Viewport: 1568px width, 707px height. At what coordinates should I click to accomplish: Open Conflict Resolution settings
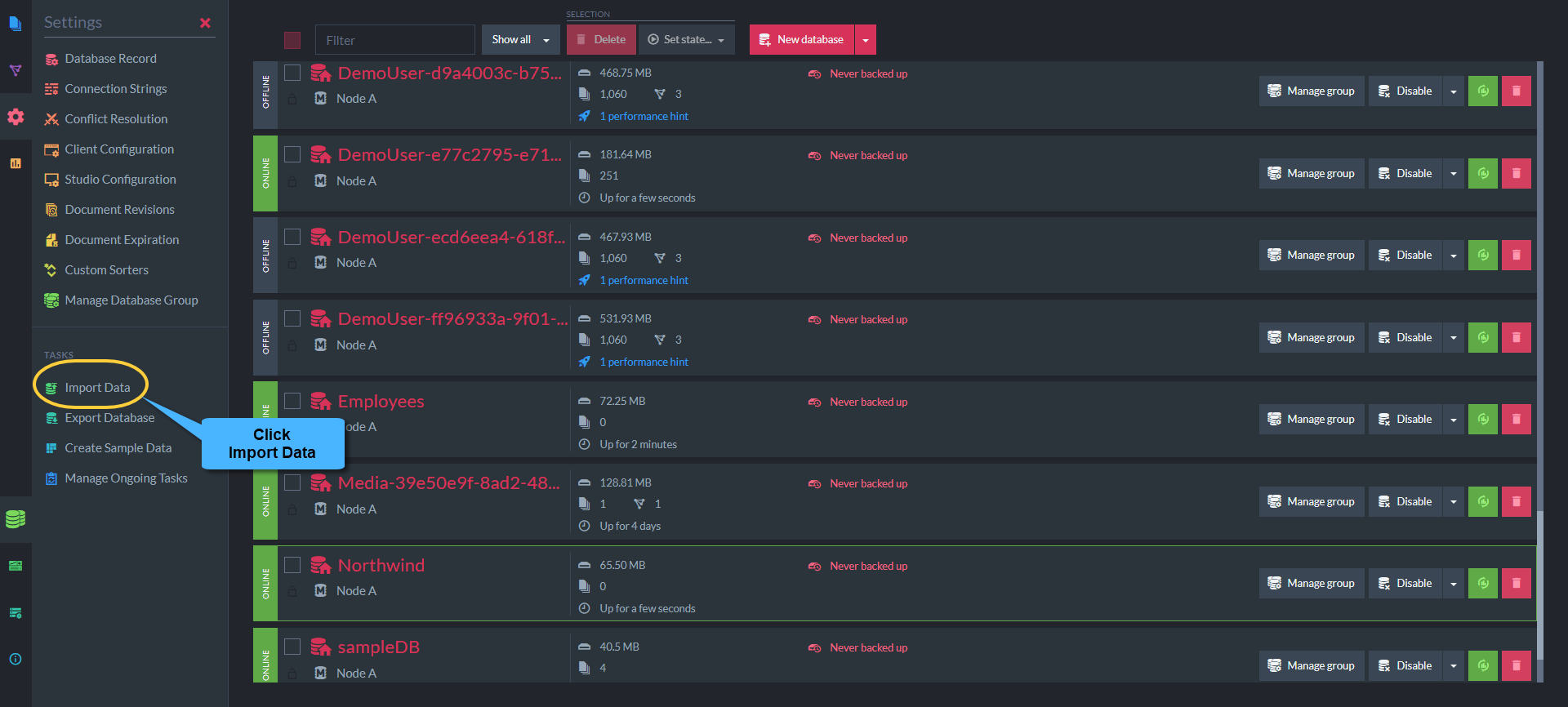pos(116,119)
